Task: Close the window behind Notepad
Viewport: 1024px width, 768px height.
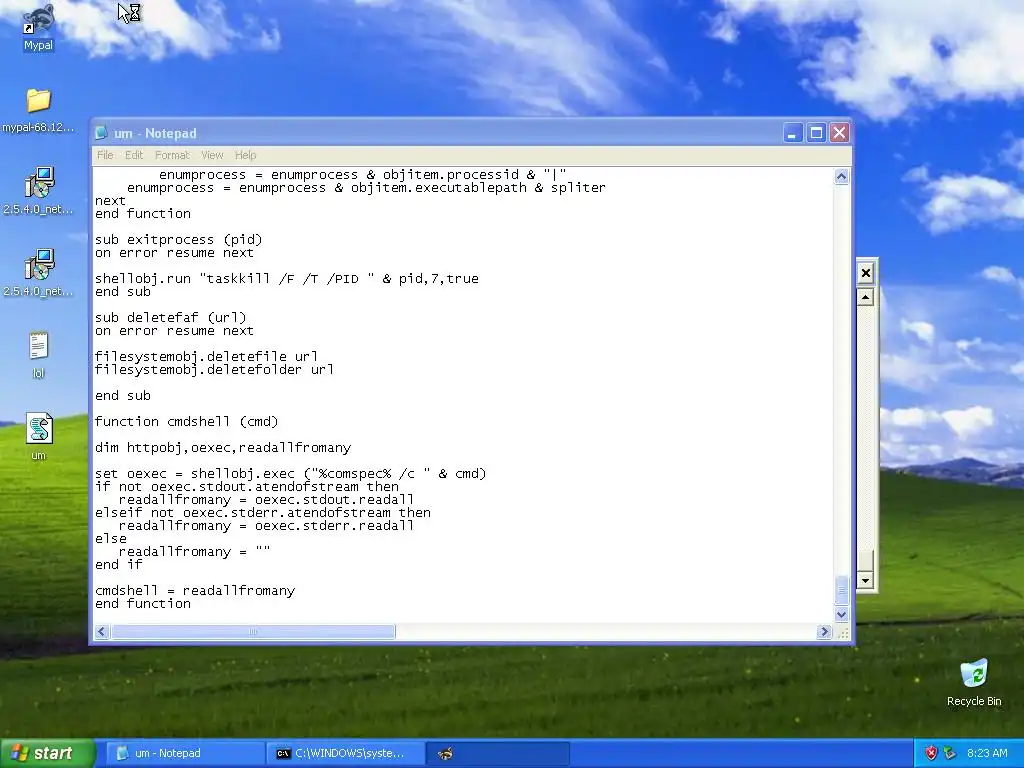Action: [865, 273]
